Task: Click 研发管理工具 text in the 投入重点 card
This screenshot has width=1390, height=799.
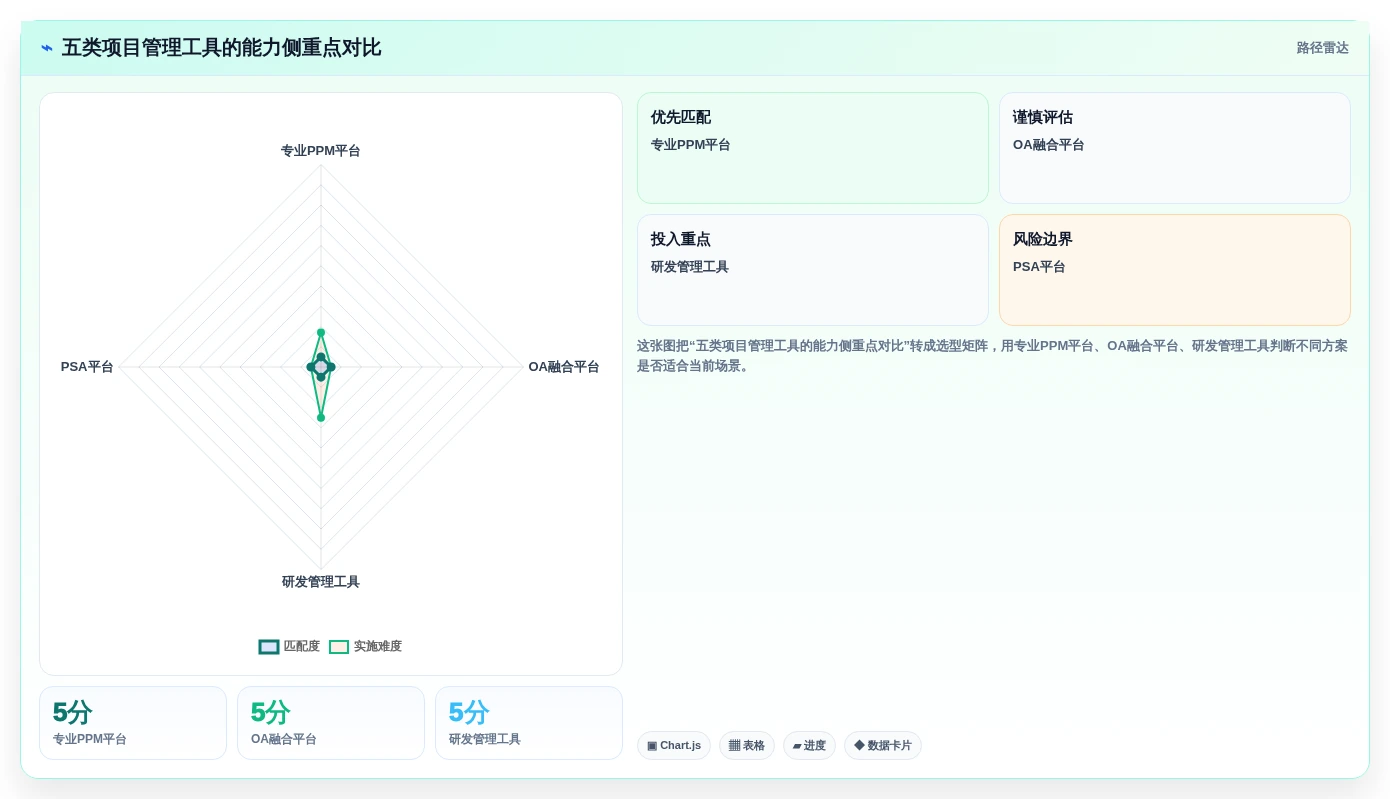Action: 690,267
